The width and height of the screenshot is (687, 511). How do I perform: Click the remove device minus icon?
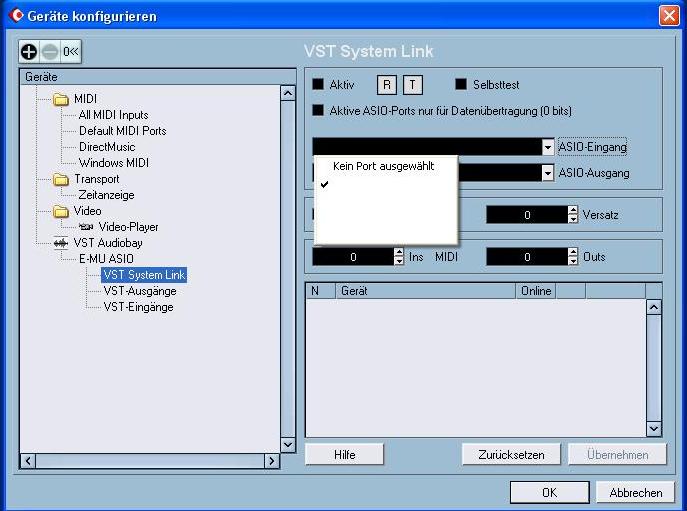(x=50, y=52)
